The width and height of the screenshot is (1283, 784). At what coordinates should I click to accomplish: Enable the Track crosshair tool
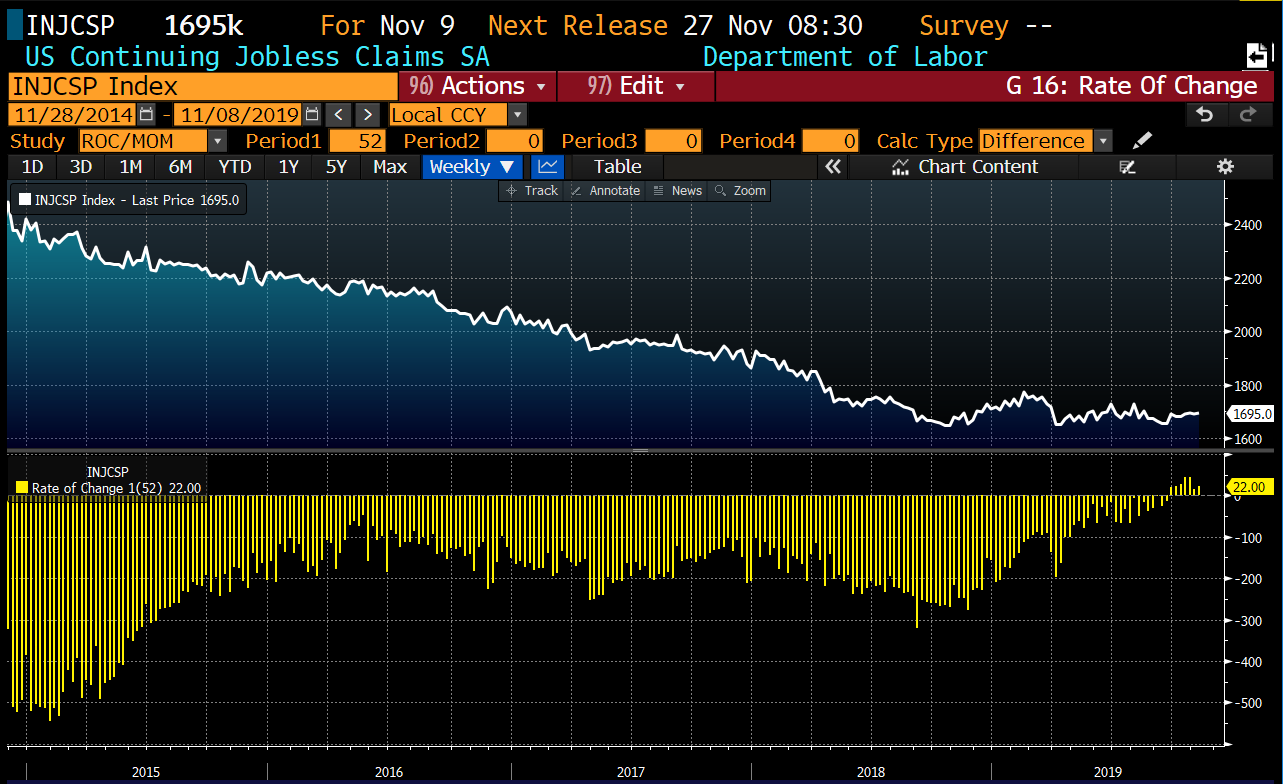[533, 190]
